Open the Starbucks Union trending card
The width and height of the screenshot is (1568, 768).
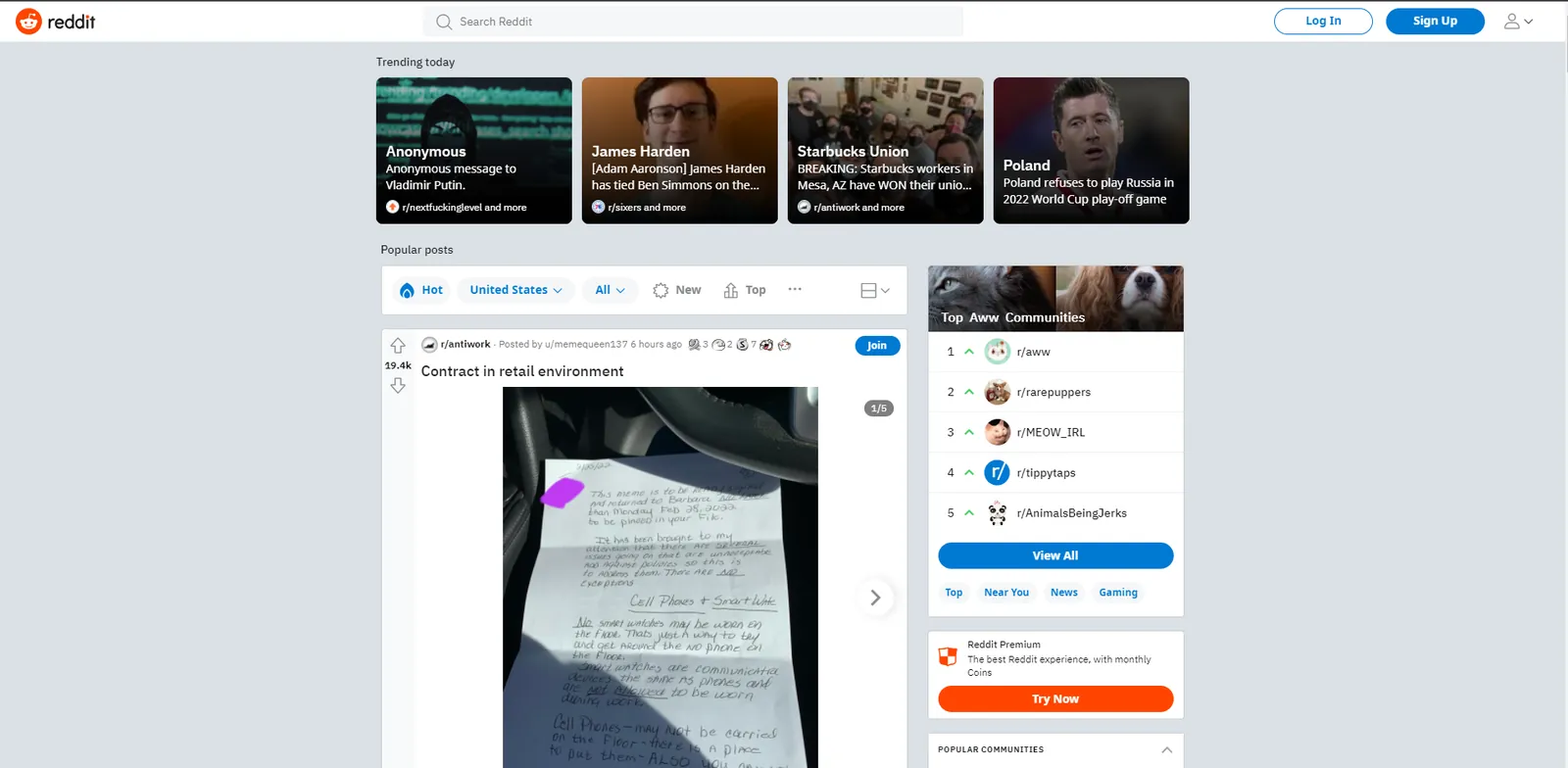tap(886, 151)
